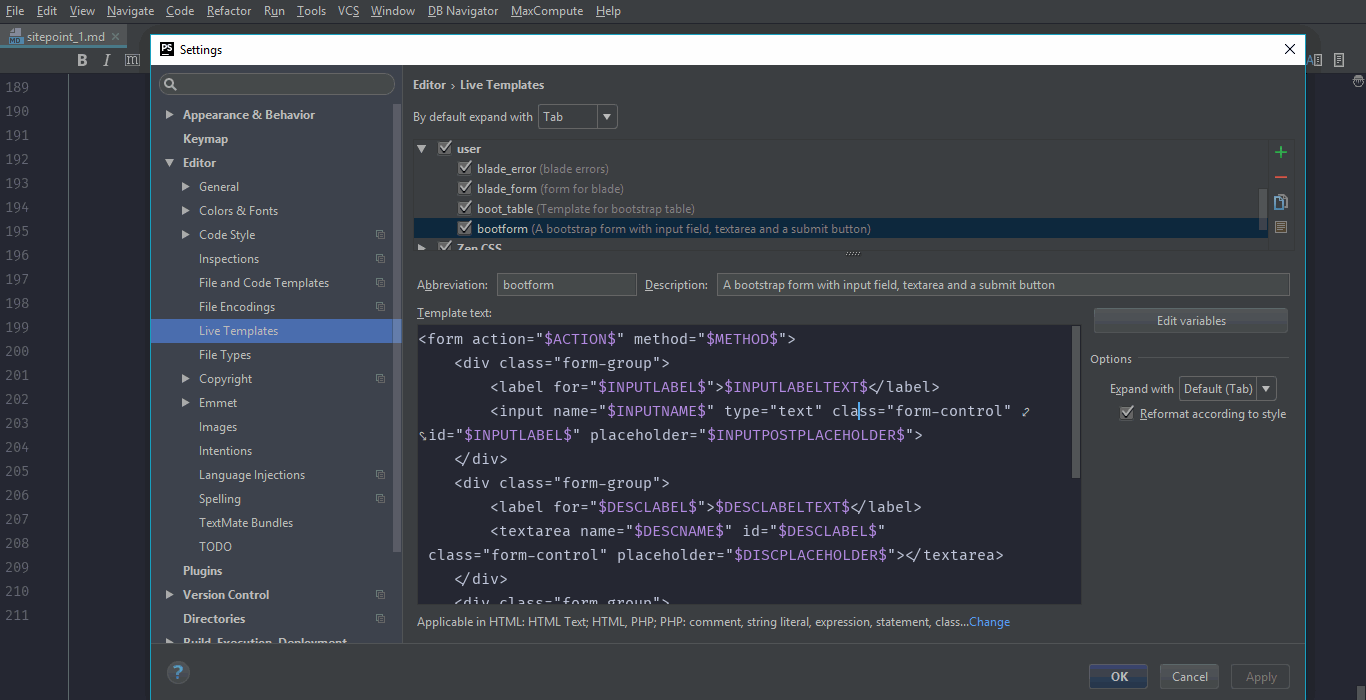Click the template text vertical scrollbar
The image size is (1366, 700).
tap(1075, 400)
